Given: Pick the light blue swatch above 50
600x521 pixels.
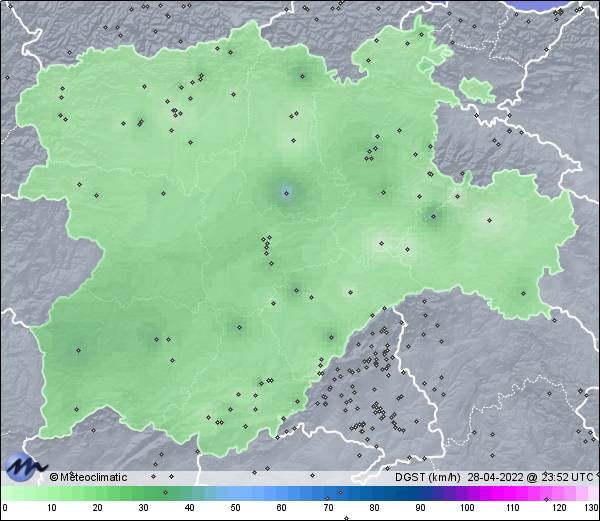Looking at the screenshot, I should 235,494.
